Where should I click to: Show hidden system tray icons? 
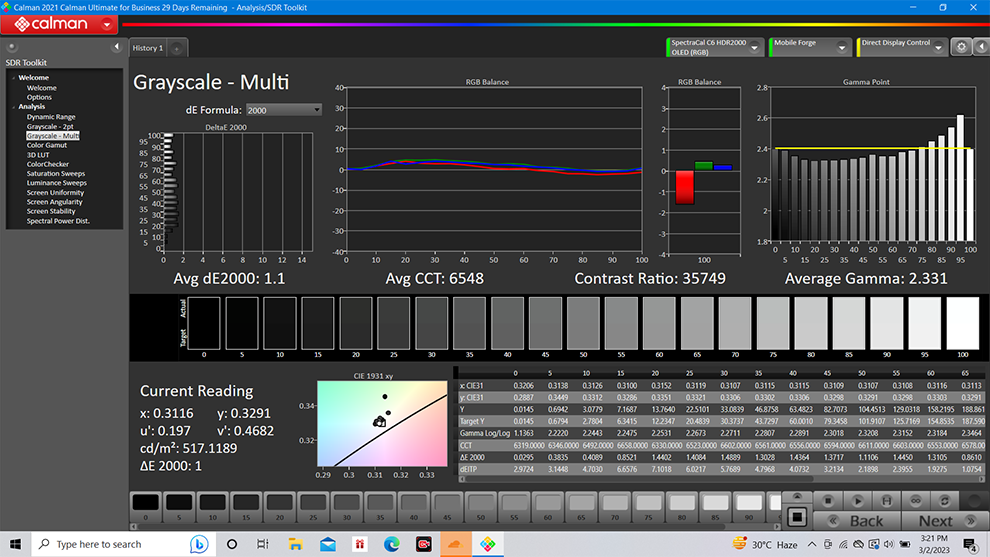click(812, 544)
